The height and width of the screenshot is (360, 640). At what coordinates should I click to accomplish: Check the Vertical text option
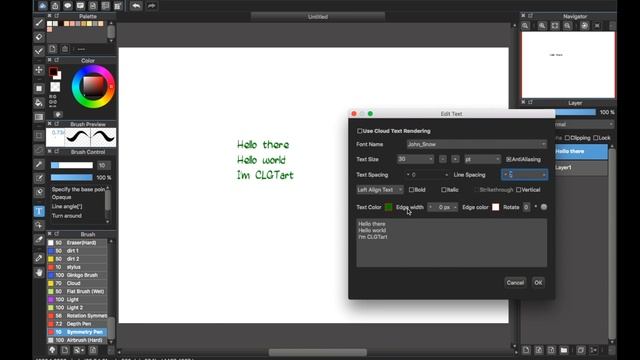click(x=518, y=190)
